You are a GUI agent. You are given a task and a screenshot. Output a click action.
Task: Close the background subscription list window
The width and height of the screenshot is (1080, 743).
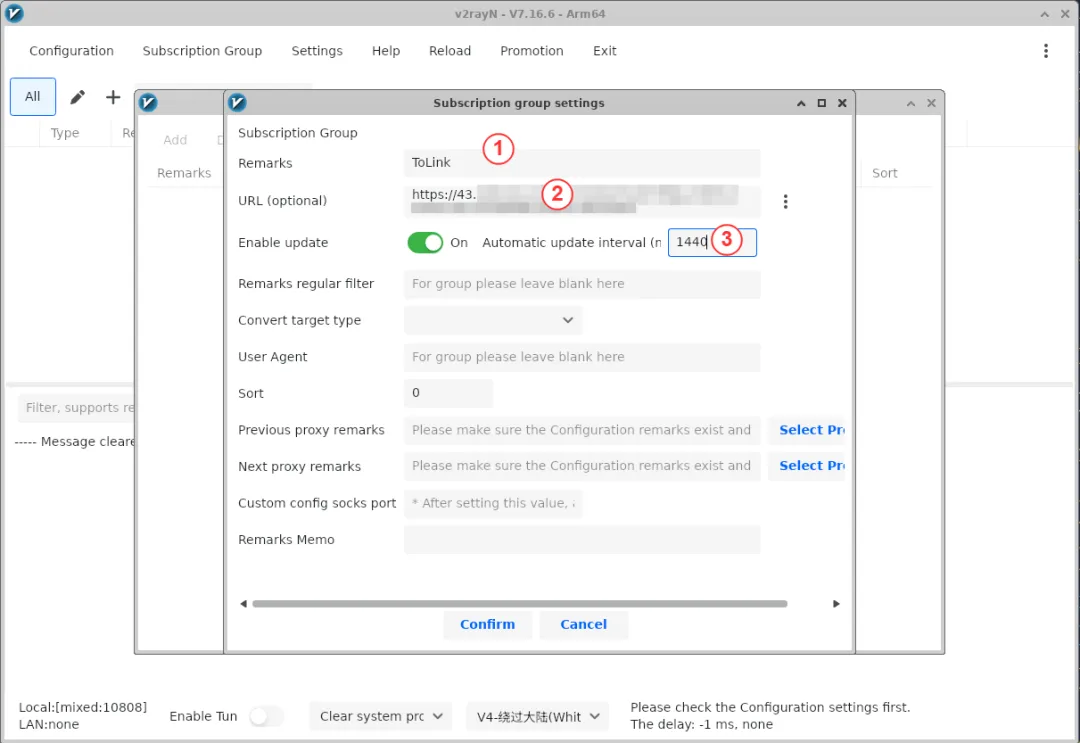pyautogui.click(x=931, y=103)
